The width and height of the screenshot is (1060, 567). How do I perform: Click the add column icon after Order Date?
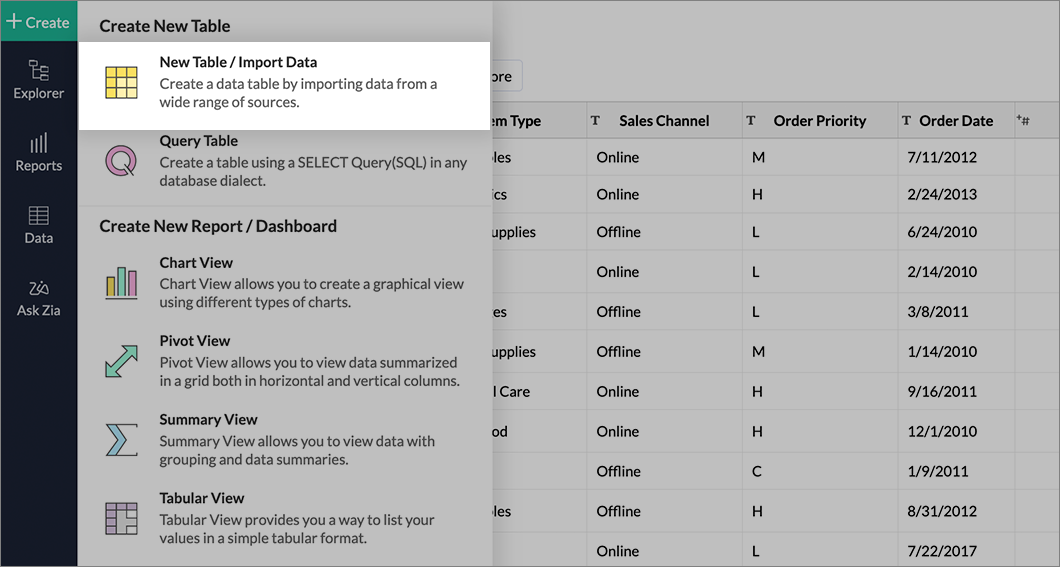coord(1023,120)
